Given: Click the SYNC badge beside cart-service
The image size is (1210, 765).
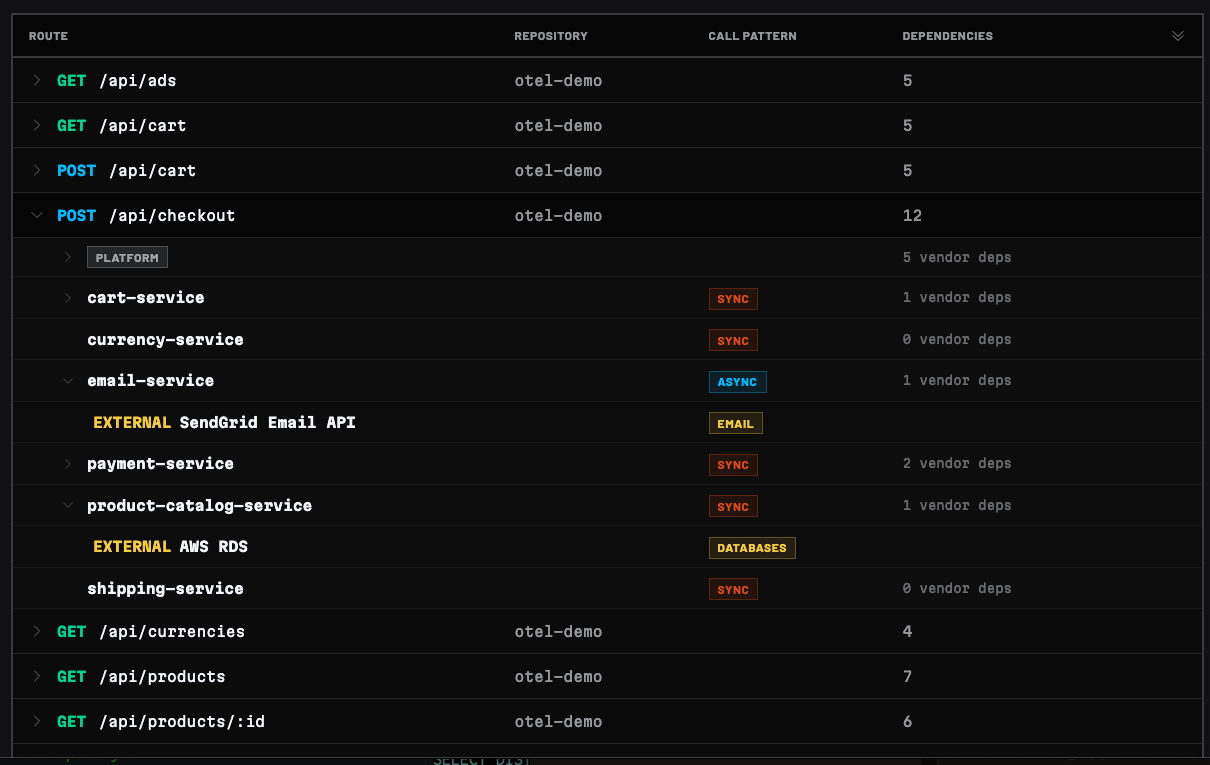Looking at the screenshot, I should [733, 298].
